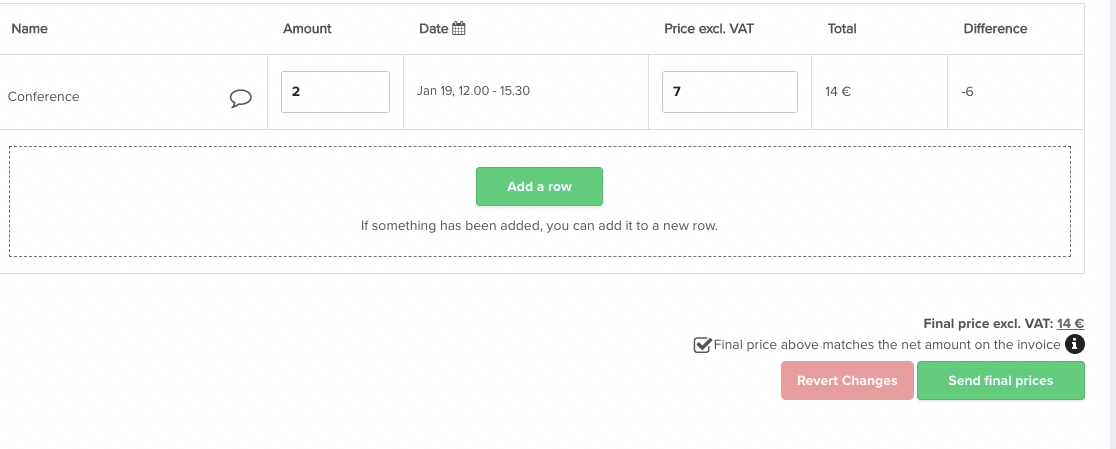Click the Revert Changes button
Image resolution: width=1116 pixels, height=449 pixels.
point(847,381)
